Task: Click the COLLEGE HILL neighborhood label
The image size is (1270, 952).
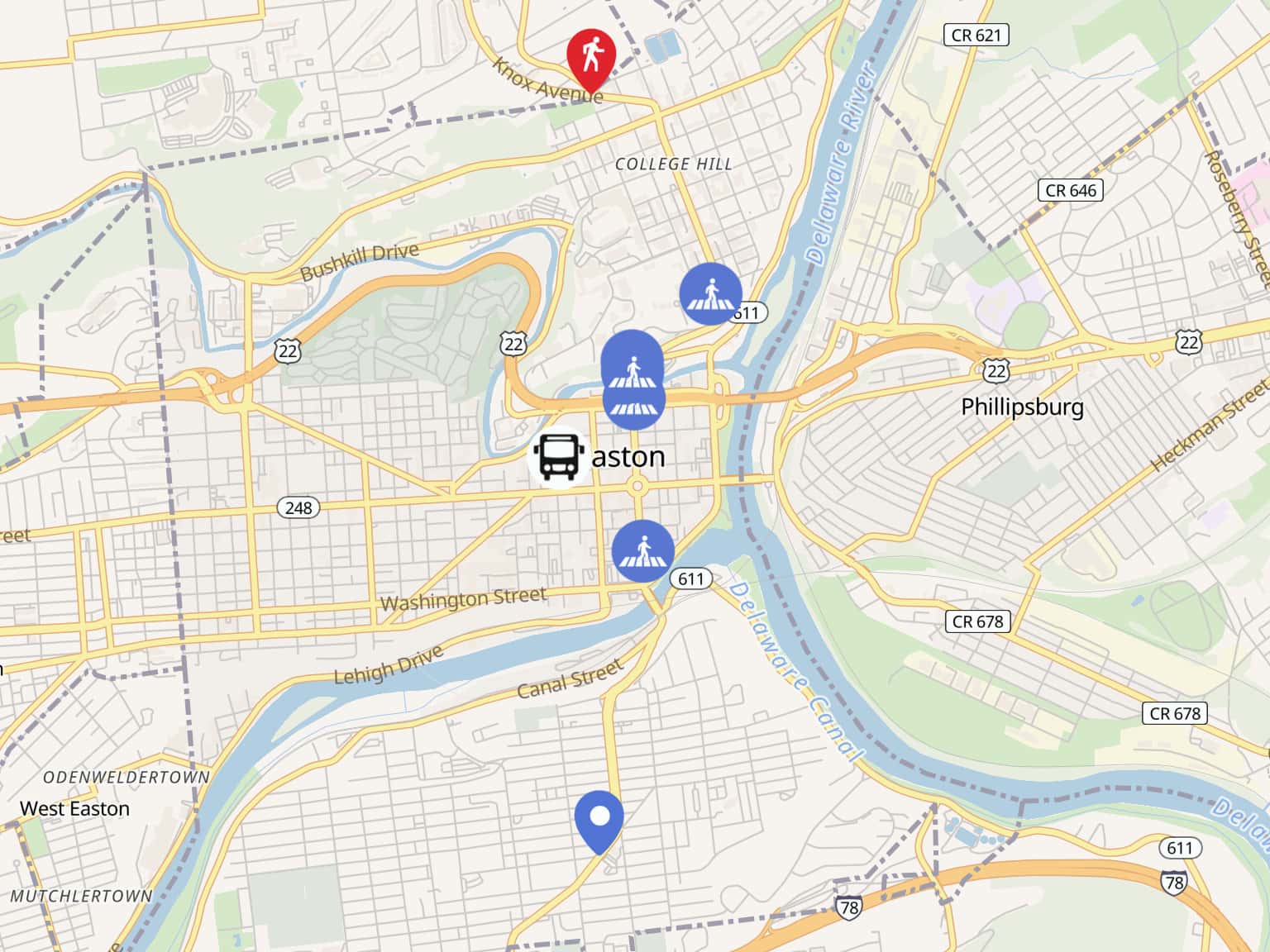Action: [674, 164]
